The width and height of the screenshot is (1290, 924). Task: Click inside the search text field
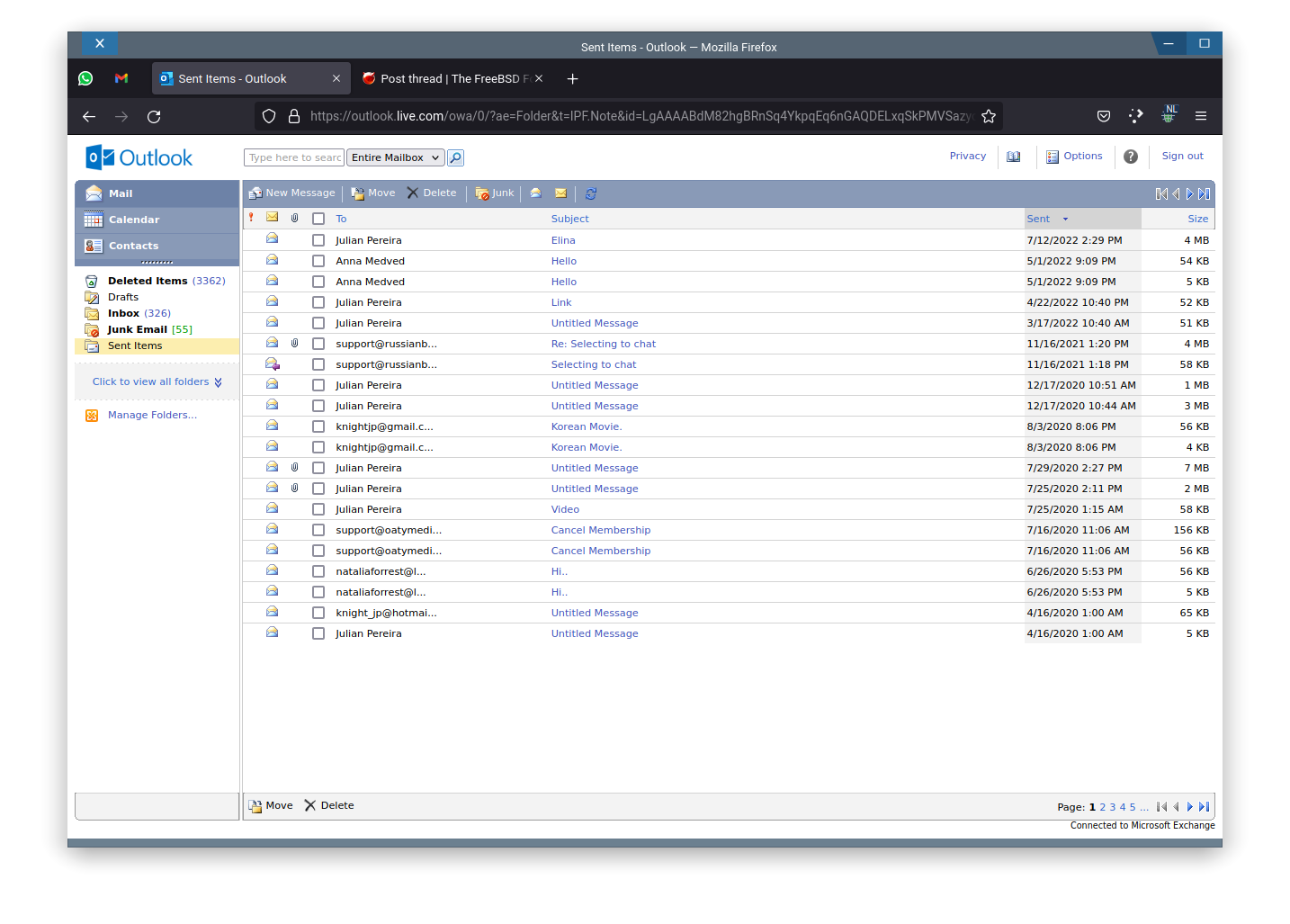coord(294,158)
